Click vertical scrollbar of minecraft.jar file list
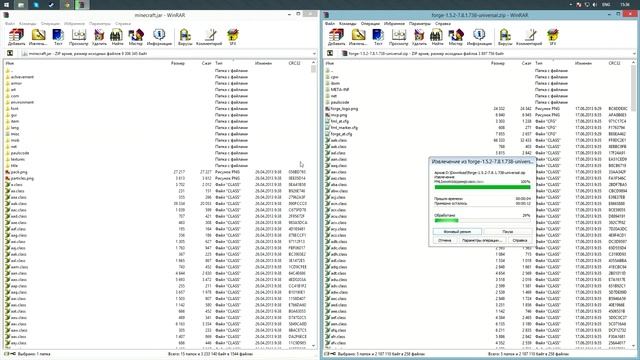This screenshot has width=640, height=360. point(313,204)
